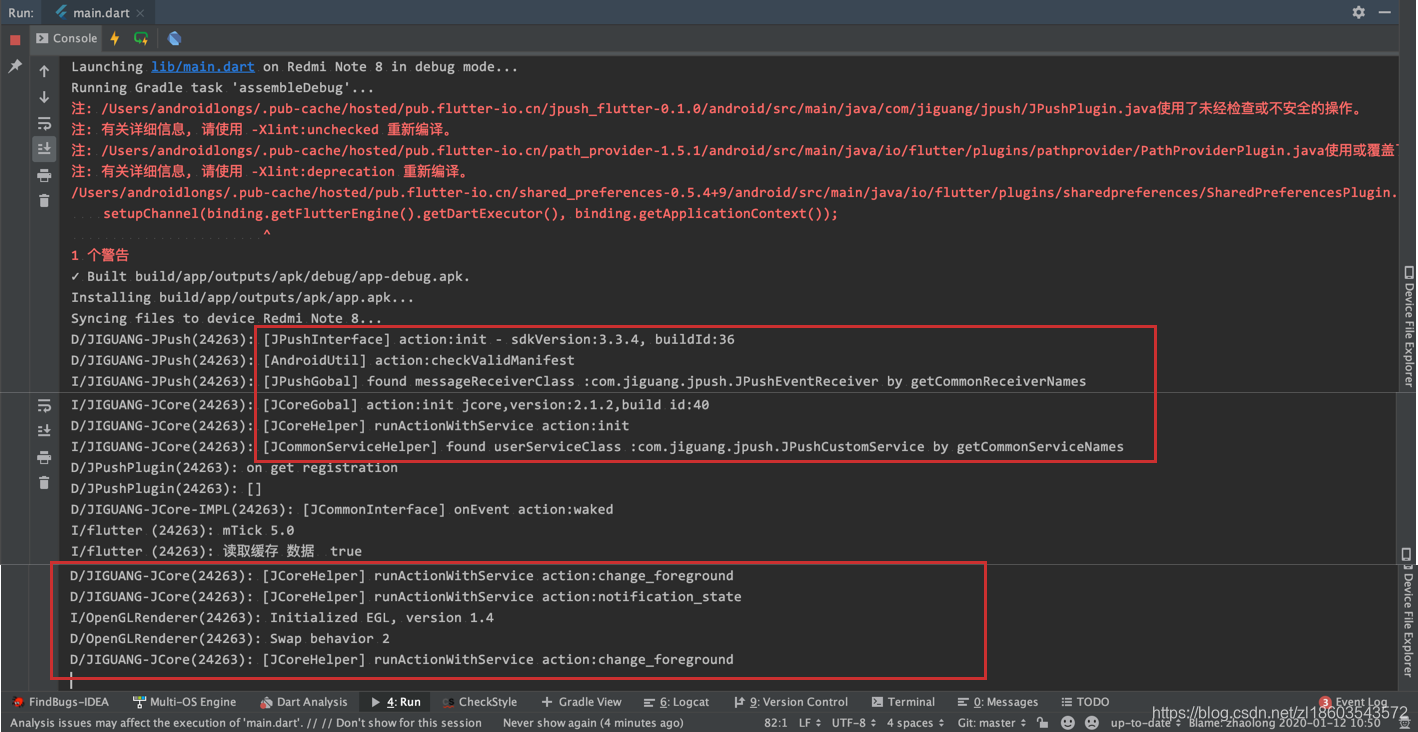Open Run settings with the gear icon
1418x732 pixels.
[x=1358, y=12]
